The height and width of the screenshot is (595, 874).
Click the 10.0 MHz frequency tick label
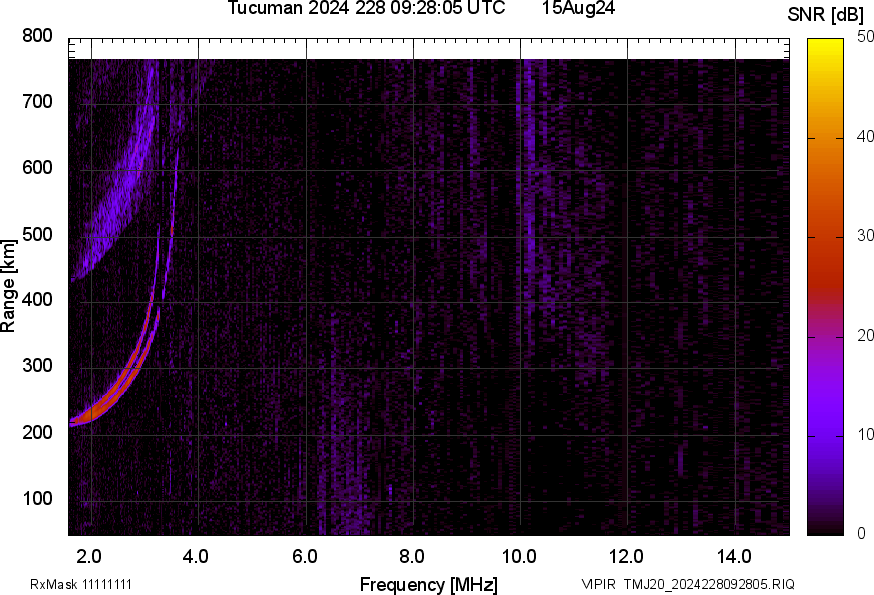point(519,556)
